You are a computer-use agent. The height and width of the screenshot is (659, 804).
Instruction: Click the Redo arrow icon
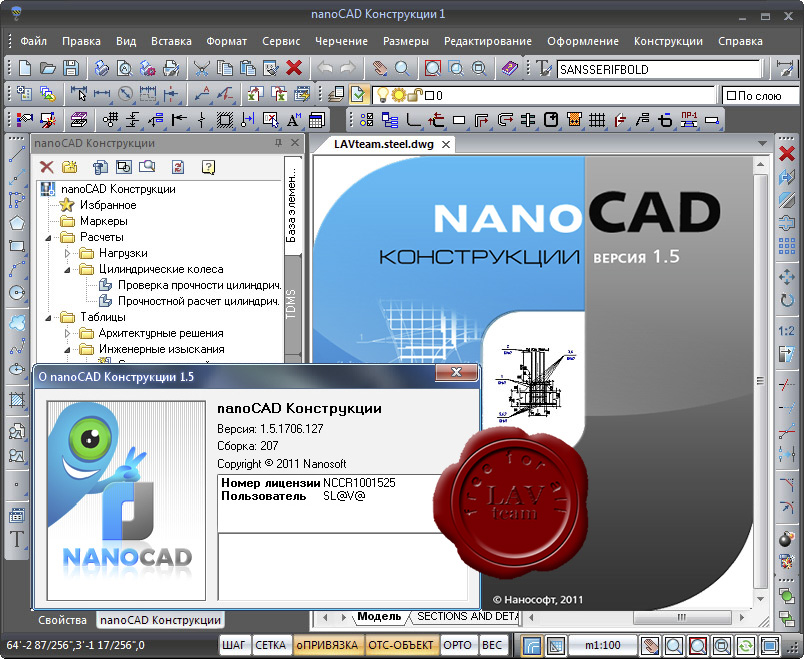coord(348,68)
